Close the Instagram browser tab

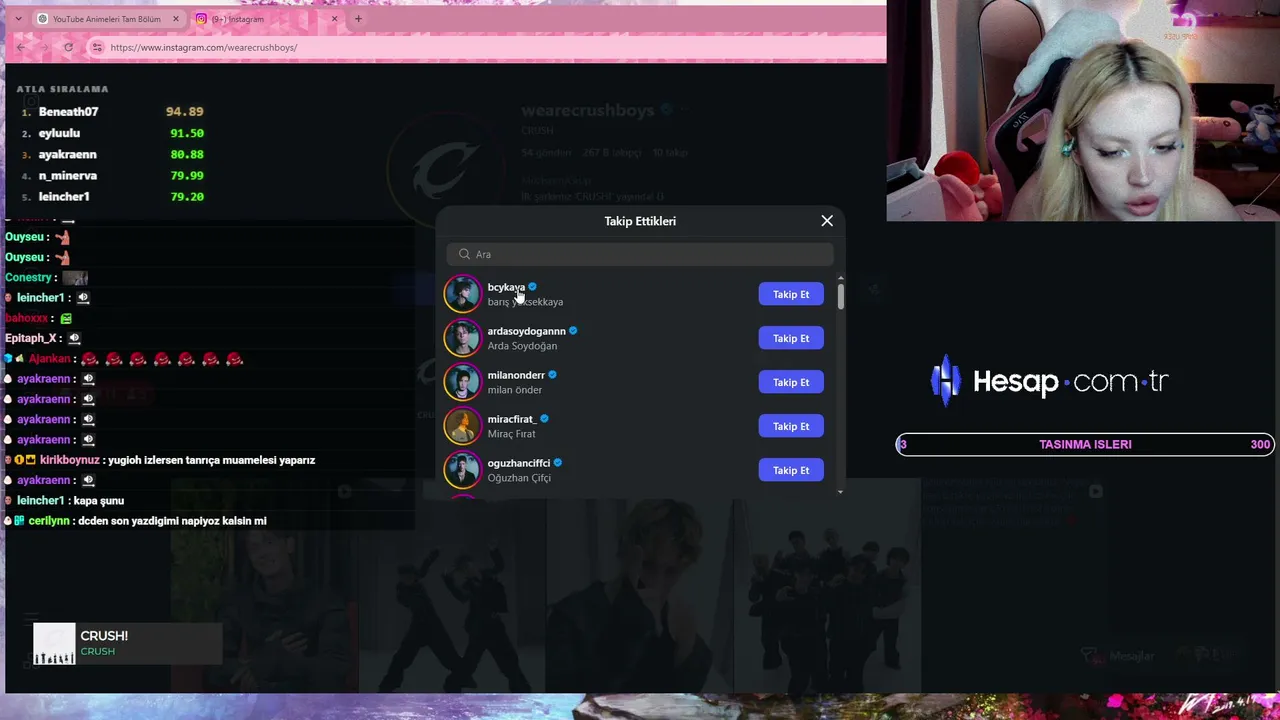click(334, 19)
